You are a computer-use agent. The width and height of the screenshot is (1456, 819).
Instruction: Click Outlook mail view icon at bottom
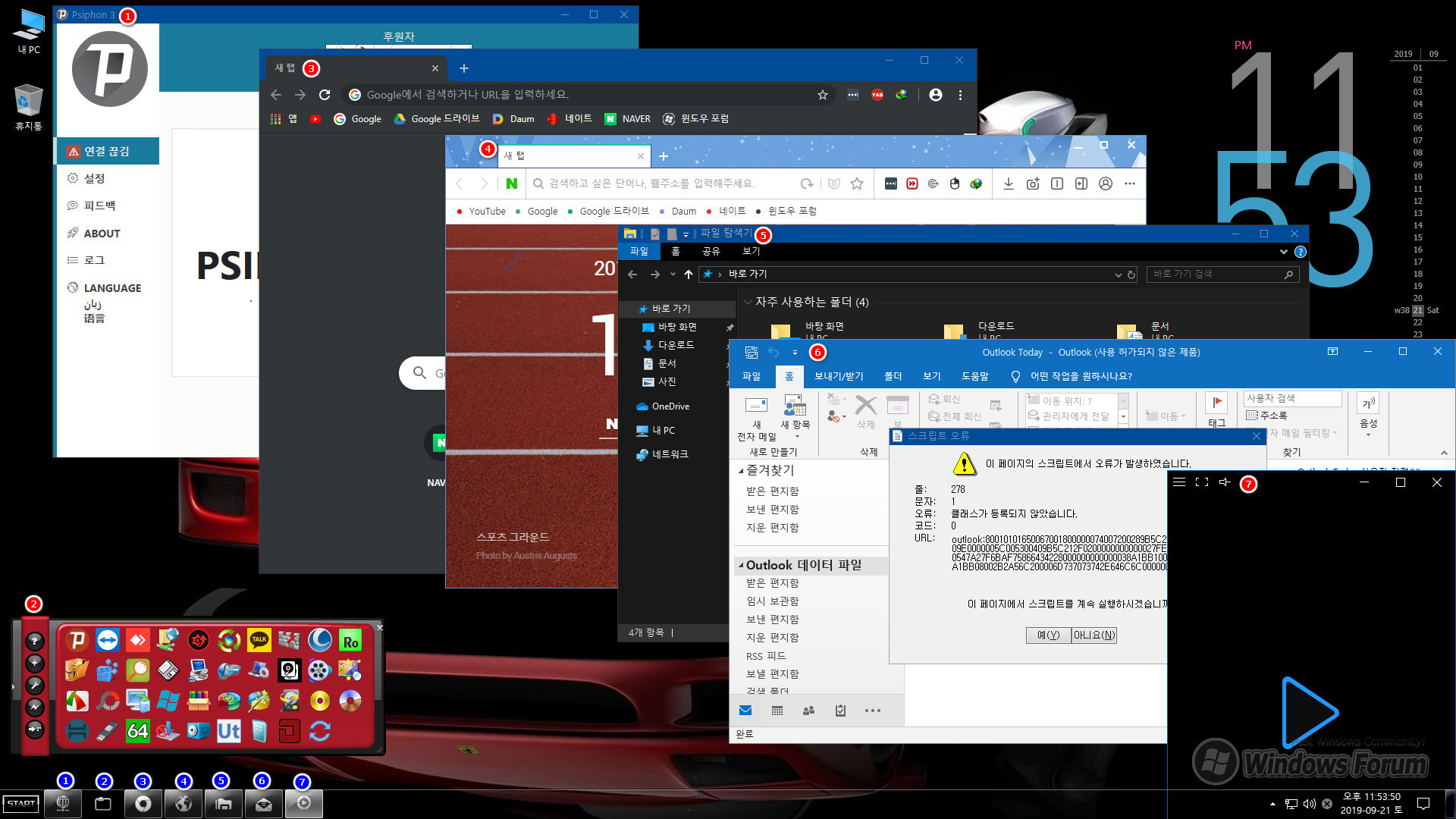tap(745, 711)
